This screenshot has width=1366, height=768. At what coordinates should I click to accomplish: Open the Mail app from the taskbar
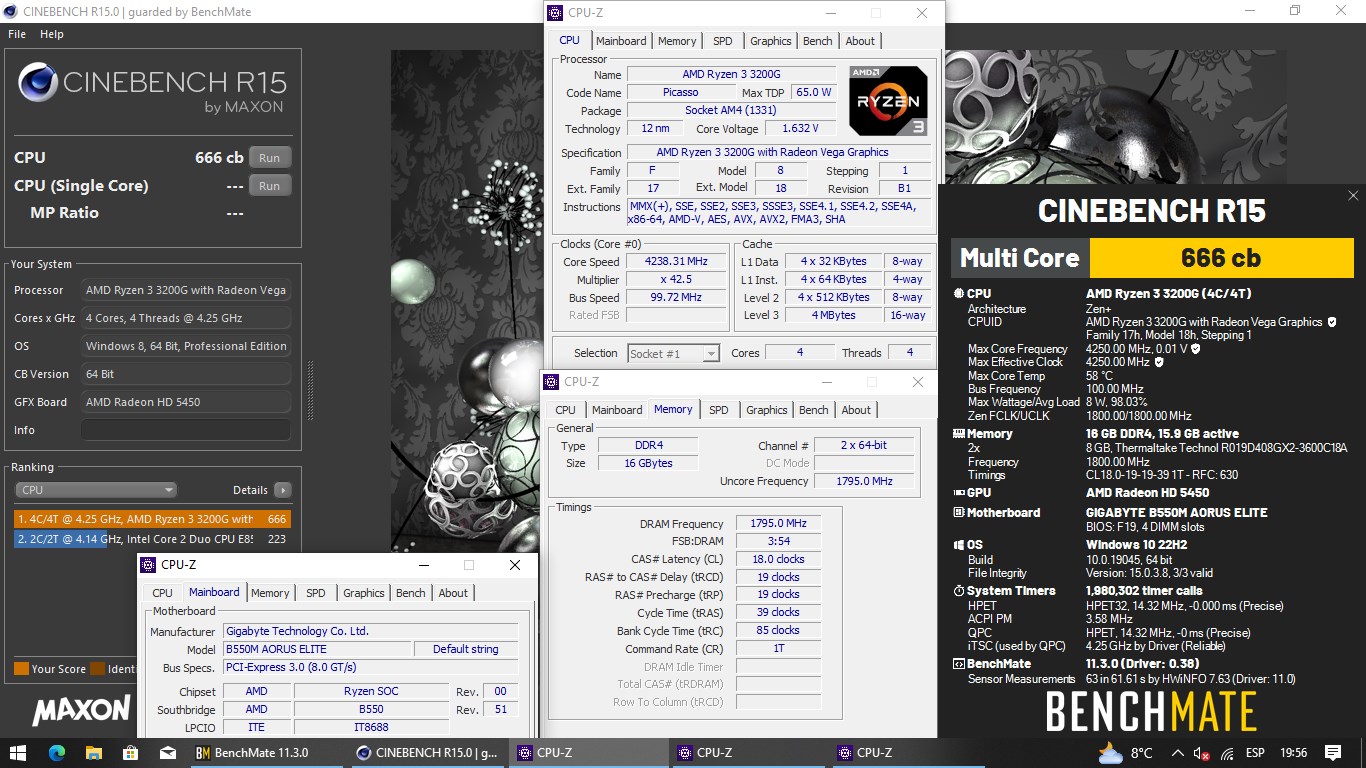pyautogui.click(x=168, y=753)
